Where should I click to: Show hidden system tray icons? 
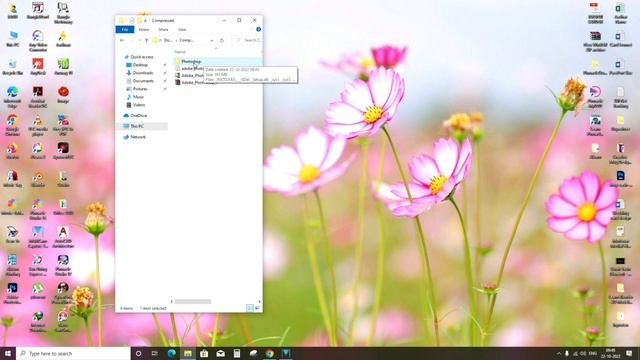[x=559, y=353]
